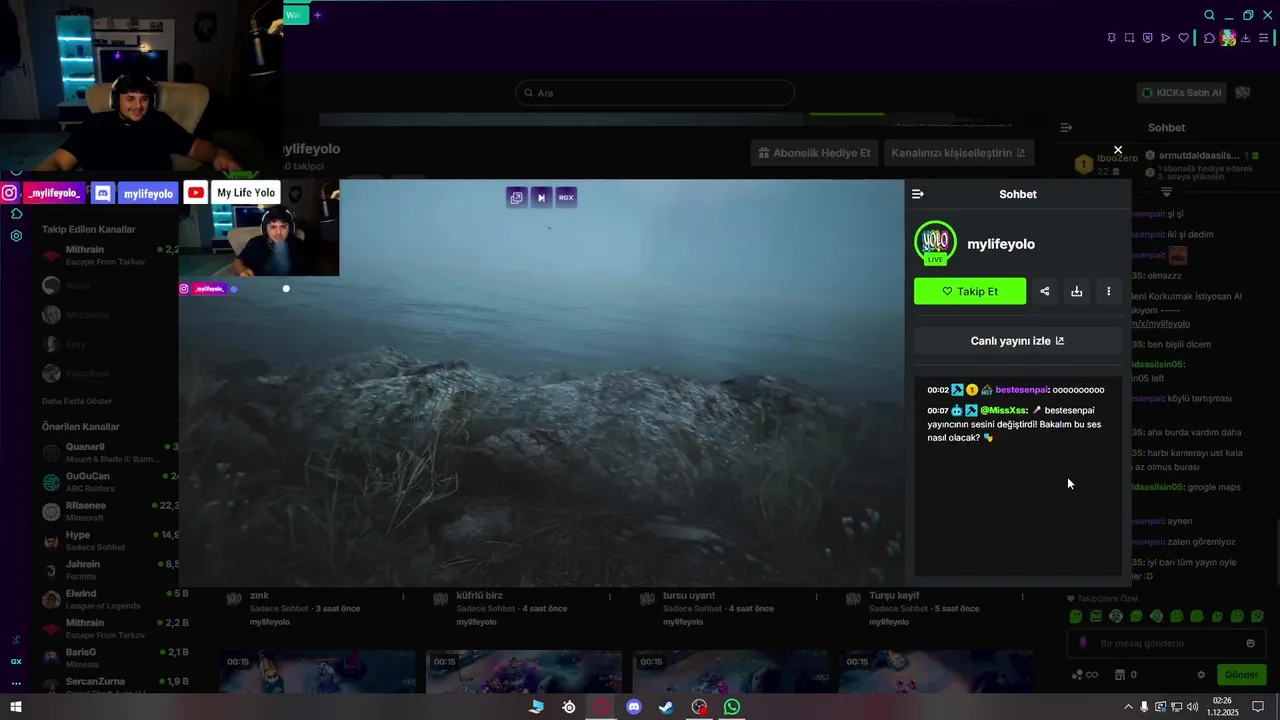This screenshot has width=1280, height=720.
Task: Click the browser downloads icon
Action: point(1246,38)
